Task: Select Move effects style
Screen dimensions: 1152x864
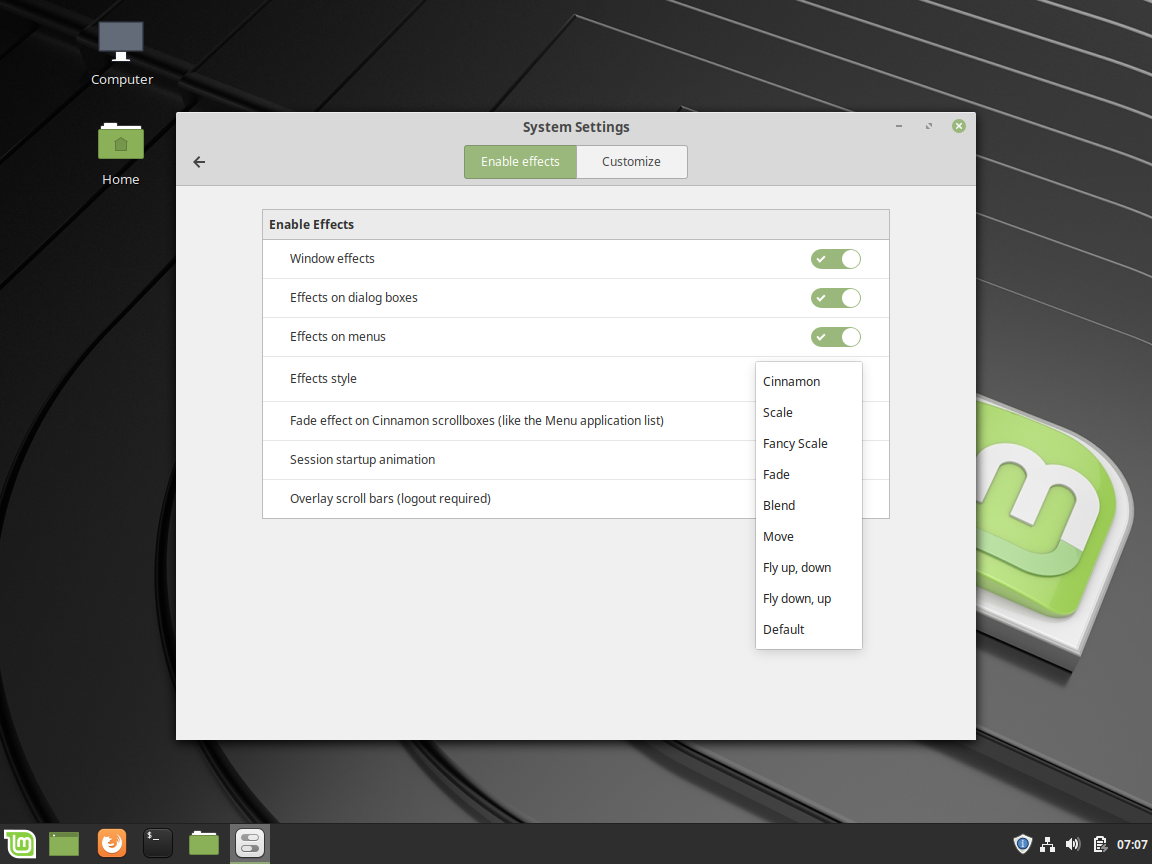Action: tap(808, 536)
